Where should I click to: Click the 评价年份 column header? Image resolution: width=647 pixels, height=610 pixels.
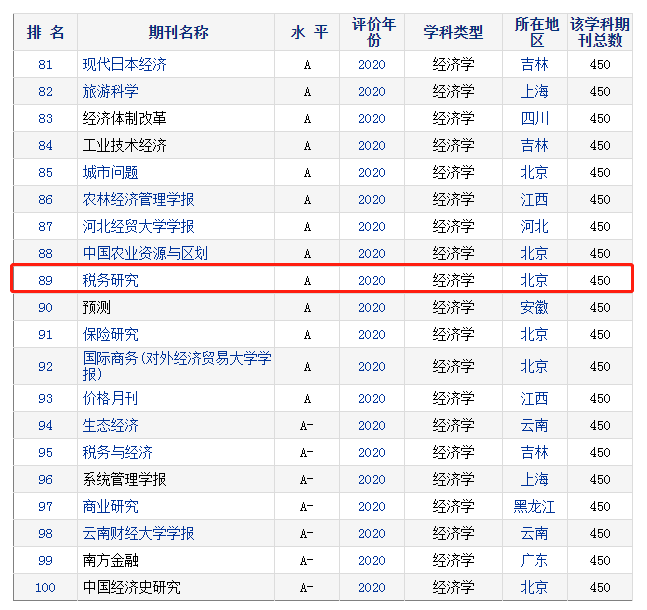click(x=374, y=32)
